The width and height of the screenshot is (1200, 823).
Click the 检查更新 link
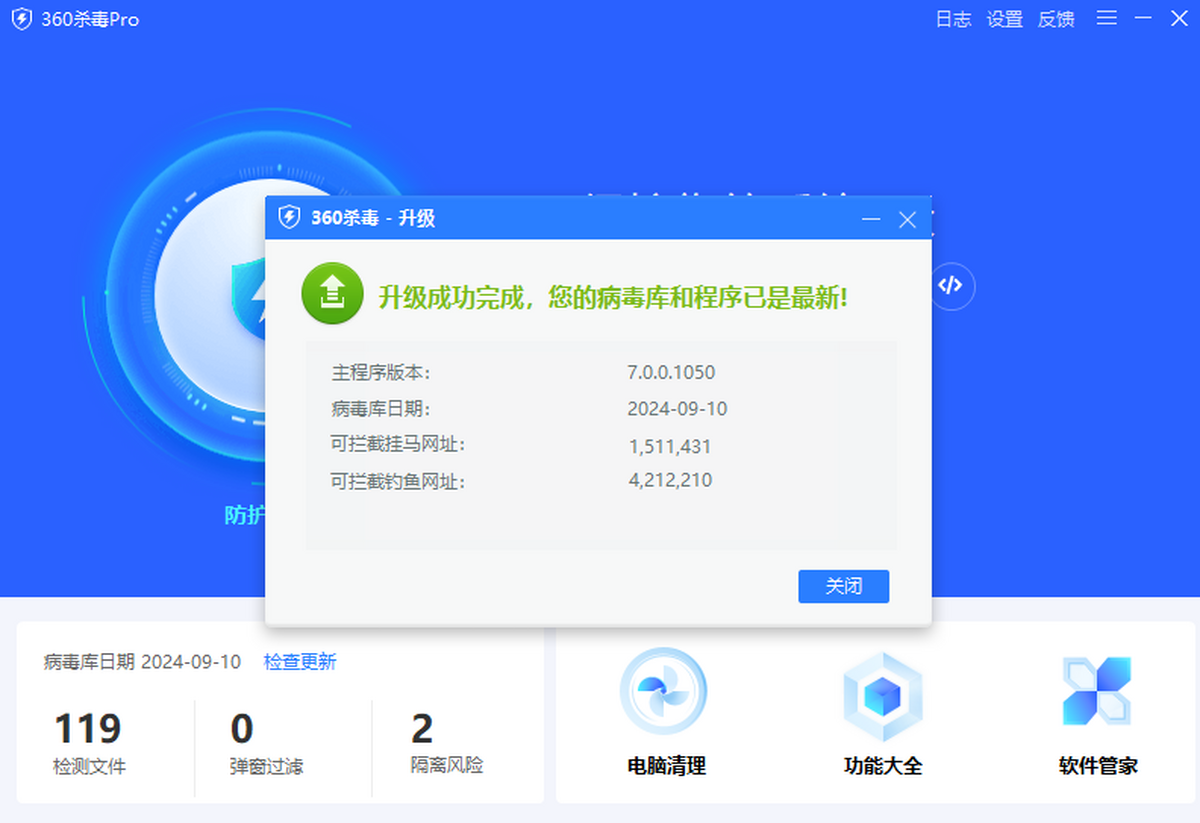[x=300, y=661]
